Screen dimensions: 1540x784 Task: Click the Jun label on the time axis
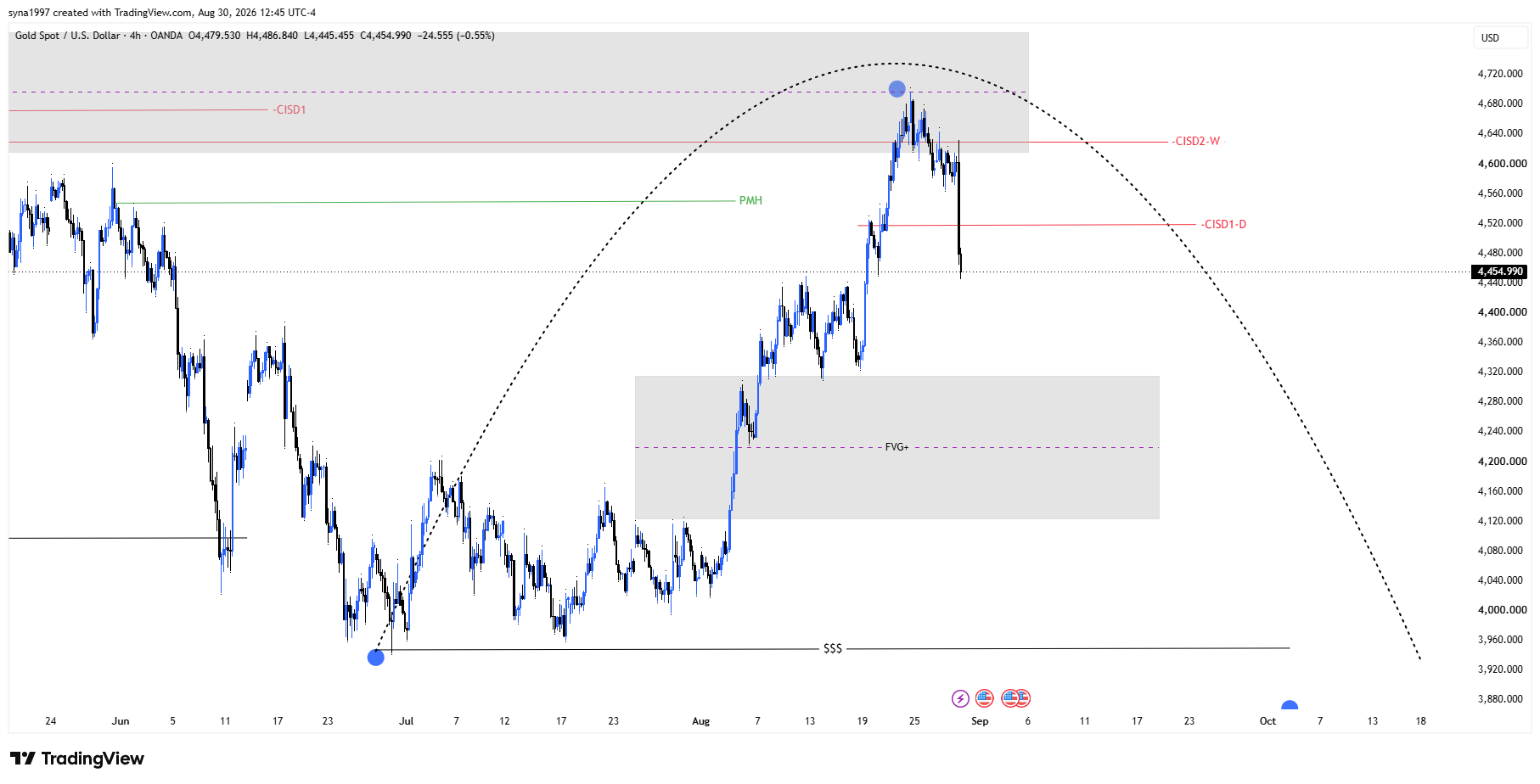[x=121, y=721]
